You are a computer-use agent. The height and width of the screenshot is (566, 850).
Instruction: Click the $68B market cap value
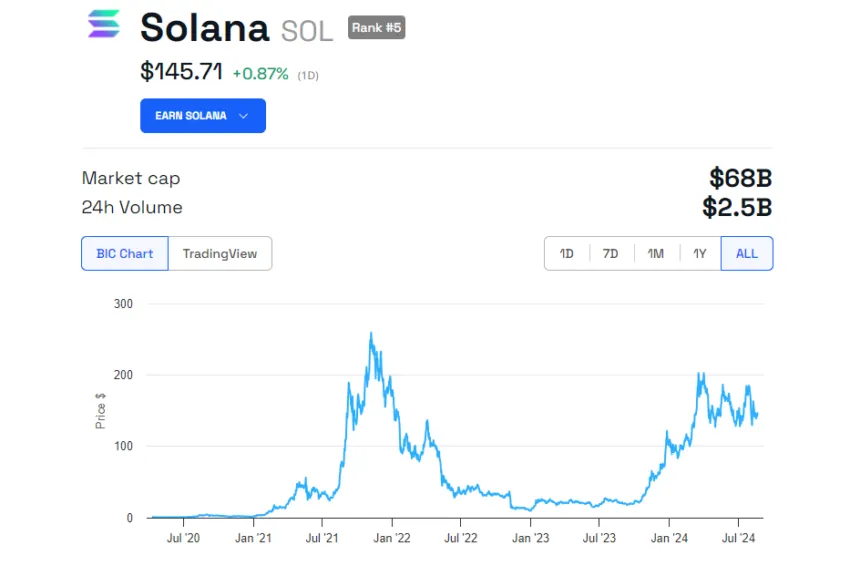740,178
